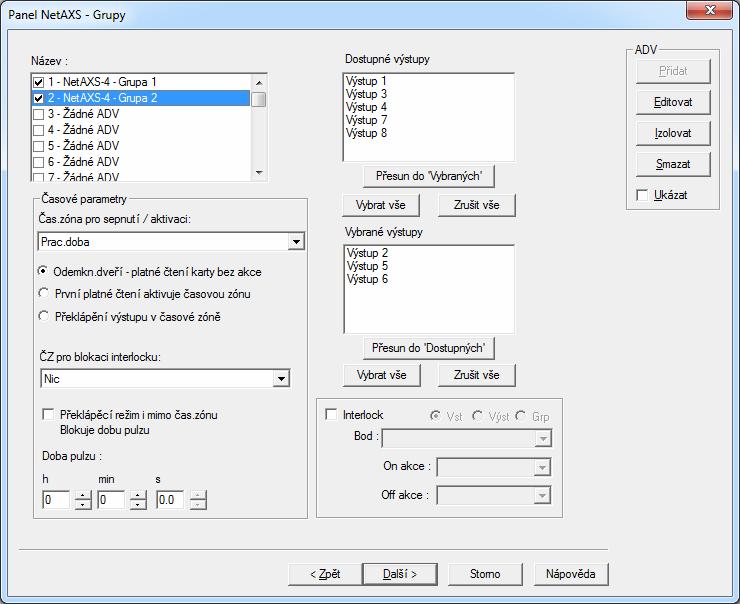Viewport: 740px width, 604px height.
Task: Select 'První platné čtení aktivuje časovou zónu'
Action: tap(43, 293)
